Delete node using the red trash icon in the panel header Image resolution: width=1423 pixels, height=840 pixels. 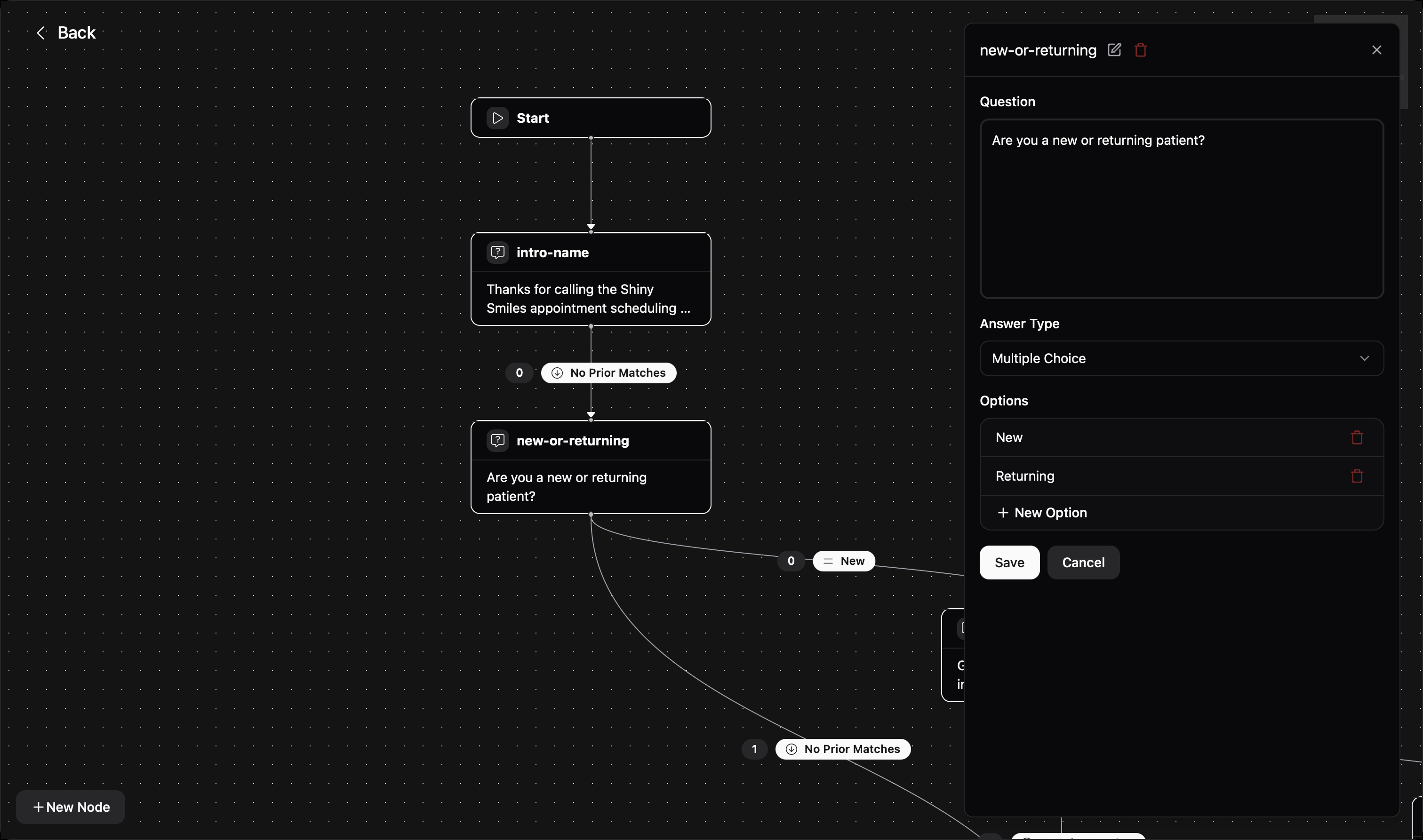pos(1141,50)
